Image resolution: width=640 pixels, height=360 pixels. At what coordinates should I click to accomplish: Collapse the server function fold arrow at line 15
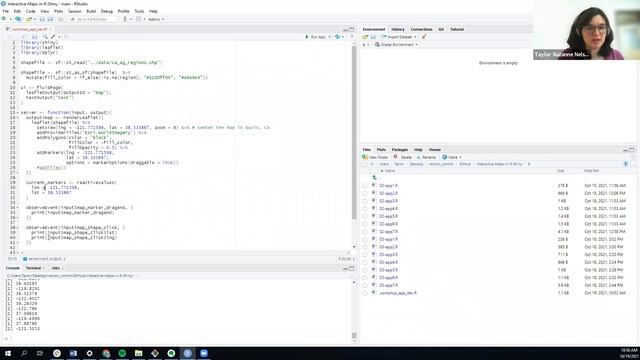pyautogui.click(x=18, y=113)
